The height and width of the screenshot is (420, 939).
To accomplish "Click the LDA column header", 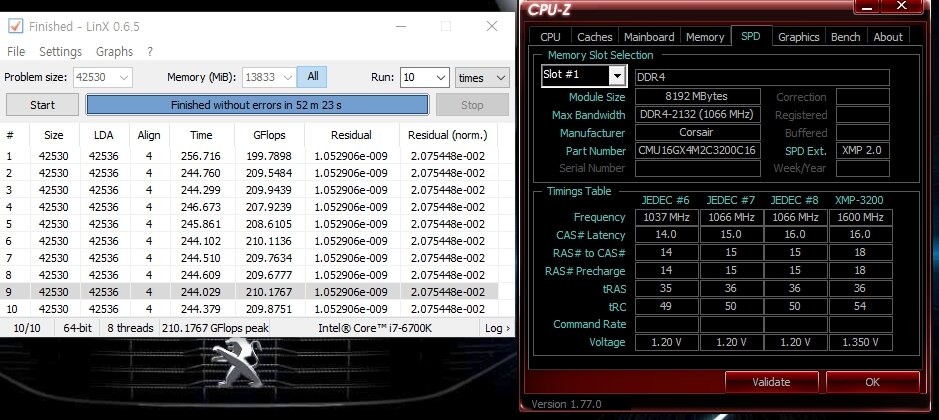I will (103, 135).
